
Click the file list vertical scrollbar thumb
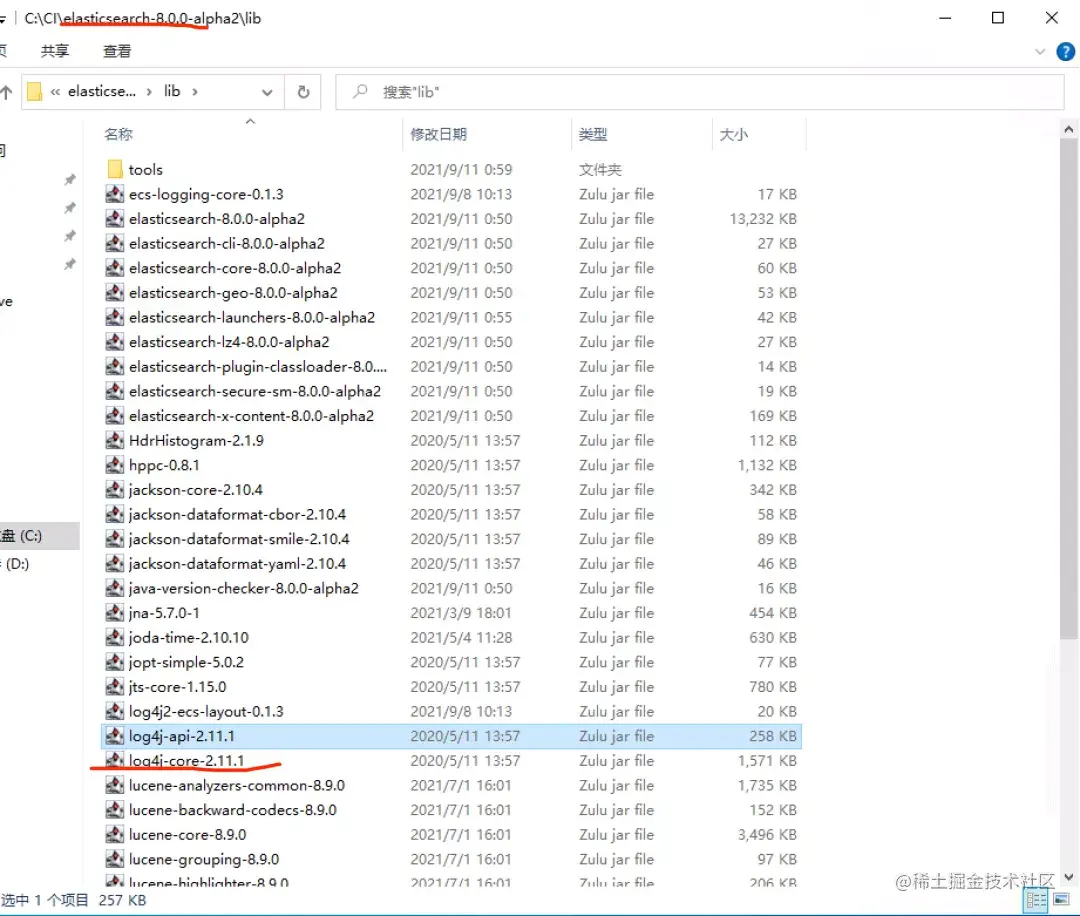click(x=1068, y=390)
